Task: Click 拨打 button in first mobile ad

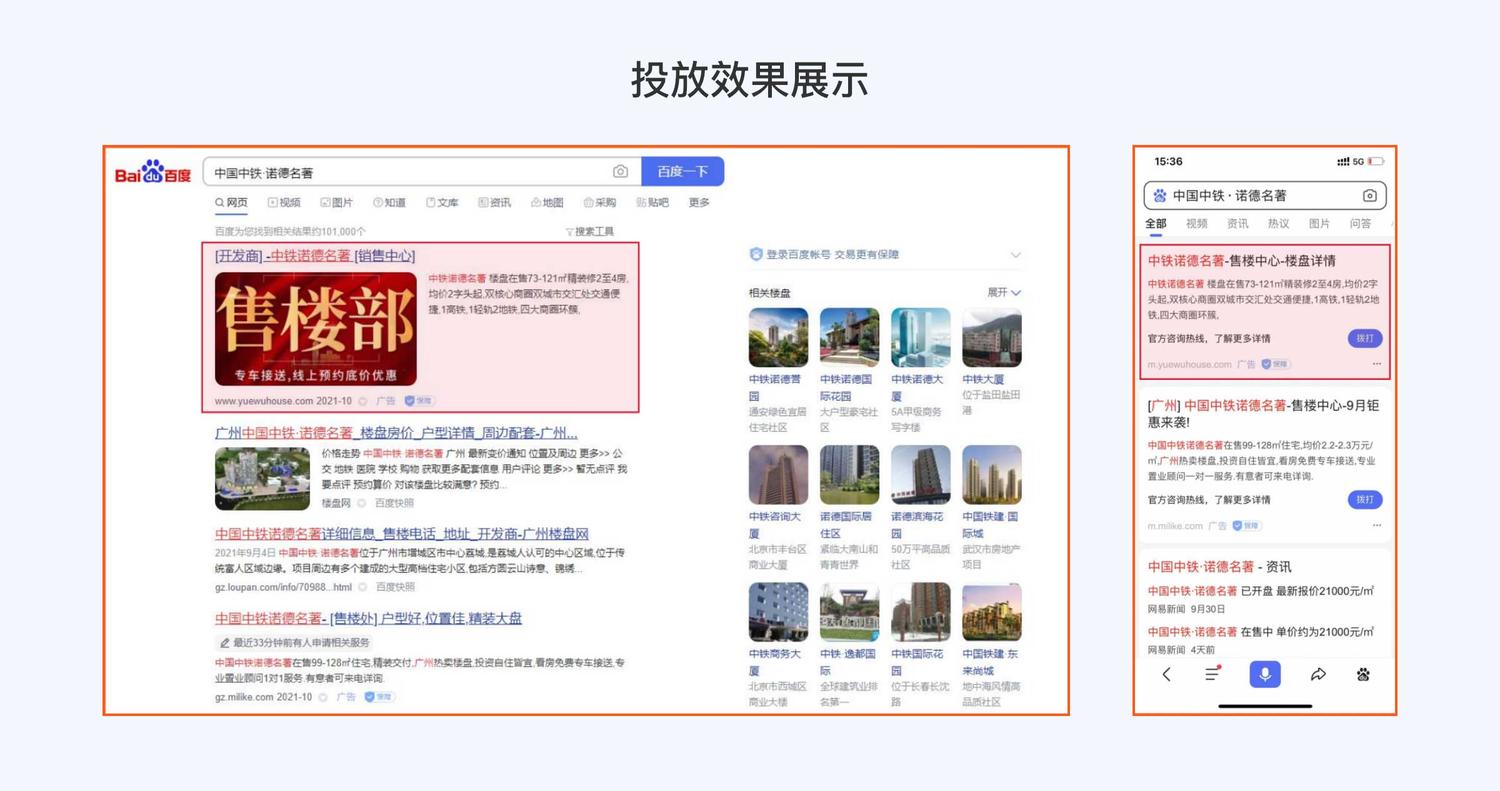Action: pyautogui.click(x=1365, y=338)
